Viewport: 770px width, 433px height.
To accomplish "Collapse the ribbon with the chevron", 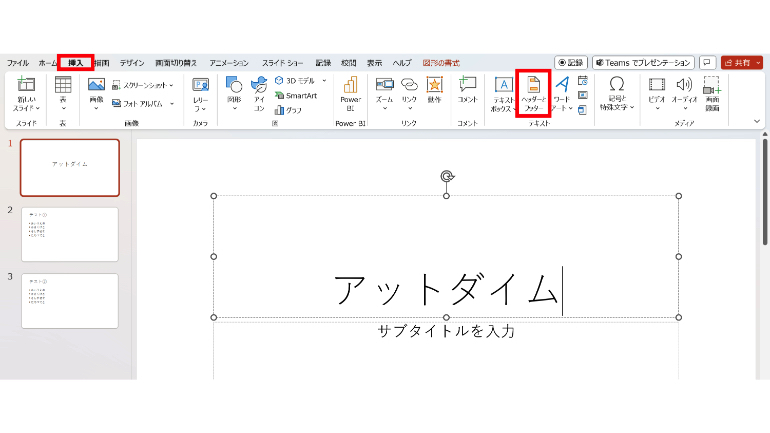I will click(757, 121).
